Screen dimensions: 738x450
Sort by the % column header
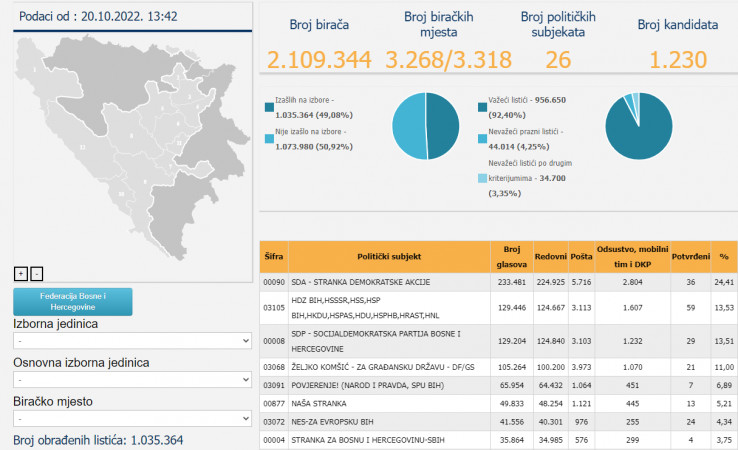point(724,257)
